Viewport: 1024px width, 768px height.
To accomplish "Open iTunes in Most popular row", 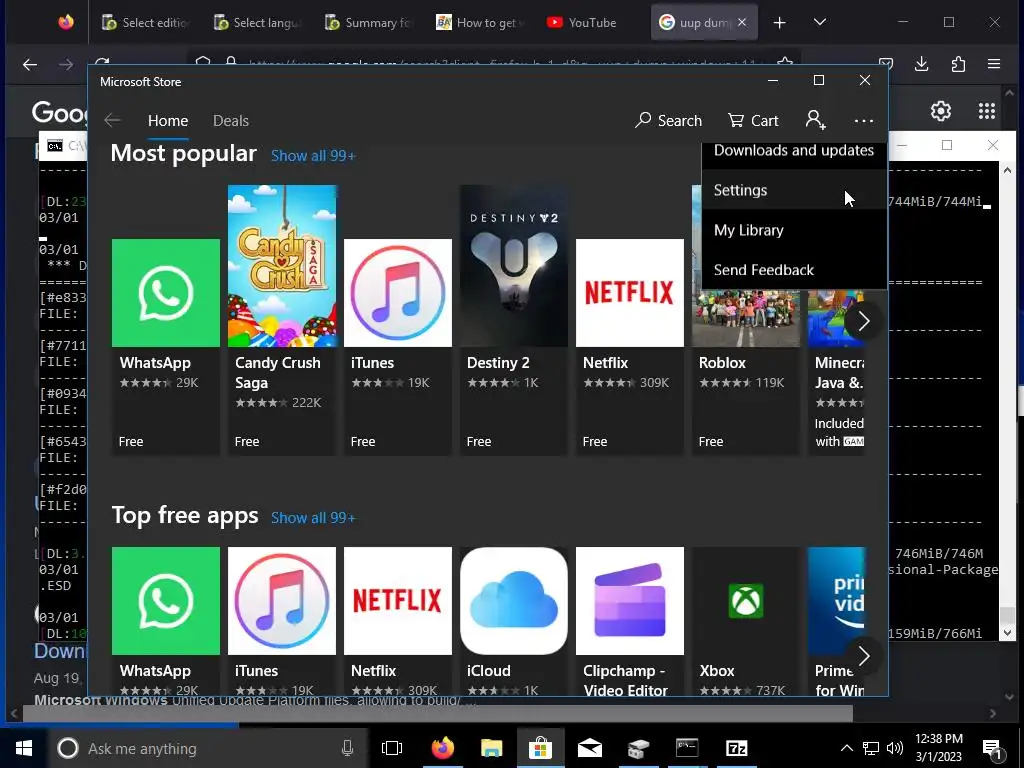I will click(398, 346).
